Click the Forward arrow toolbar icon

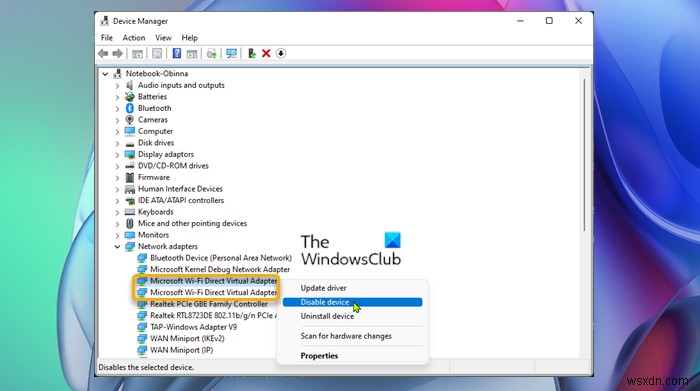pos(117,54)
